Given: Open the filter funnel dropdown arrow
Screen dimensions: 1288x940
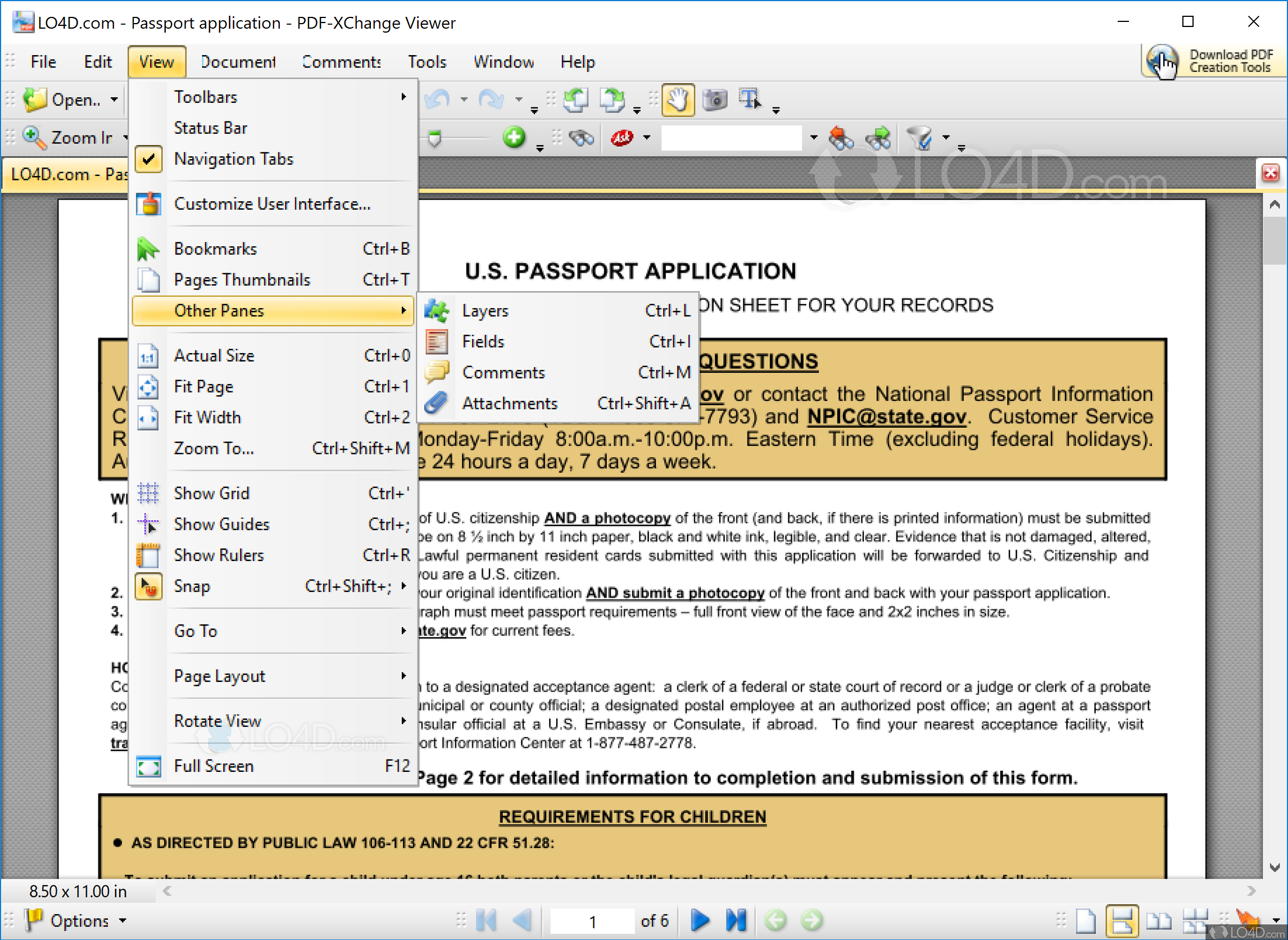Looking at the screenshot, I should [946, 137].
